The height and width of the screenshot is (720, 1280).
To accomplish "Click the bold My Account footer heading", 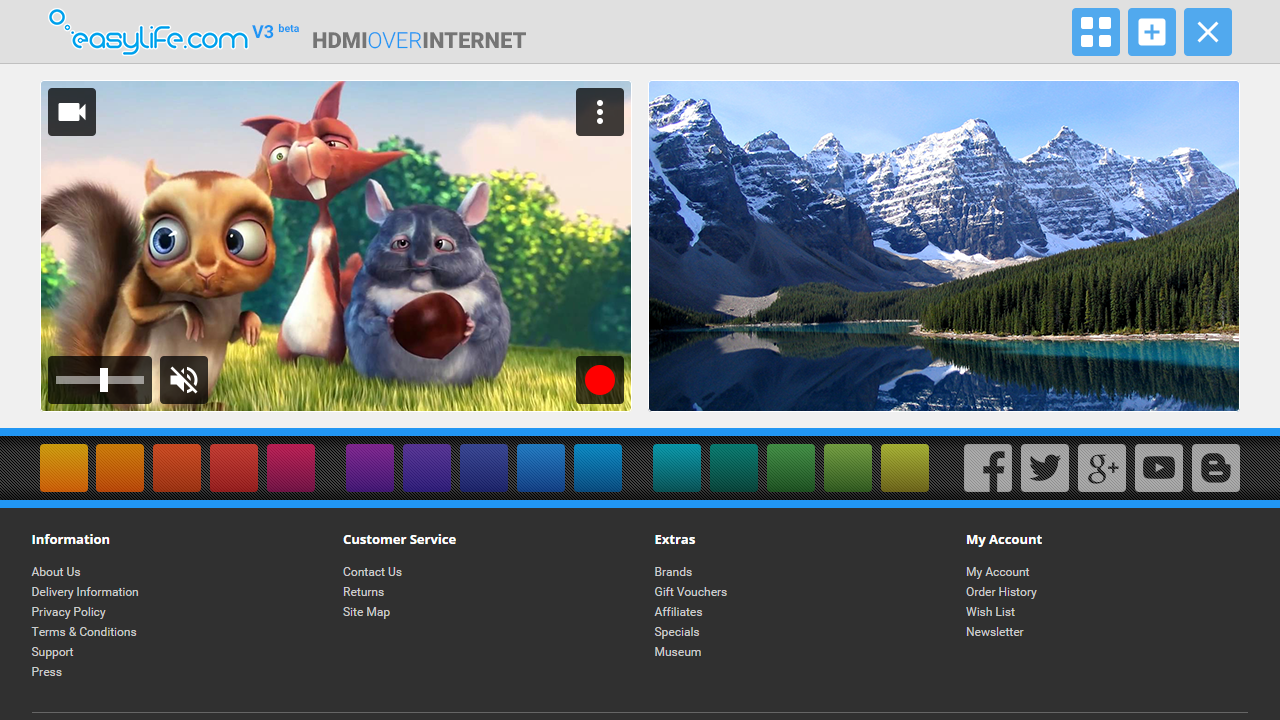I will pos(1004,539).
